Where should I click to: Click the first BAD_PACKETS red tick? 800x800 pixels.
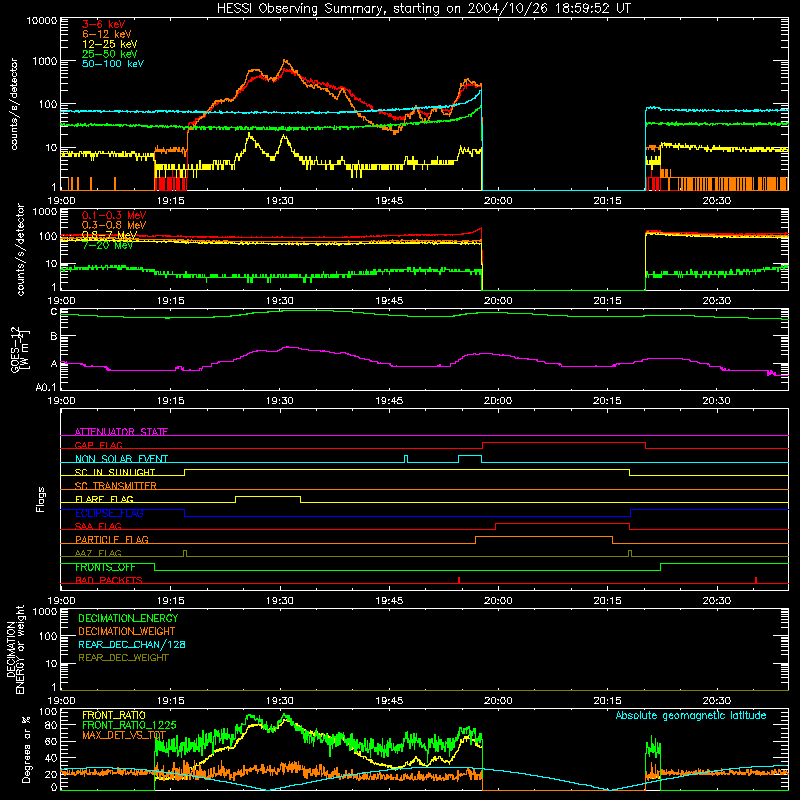pyautogui.click(x=459, y=580)
